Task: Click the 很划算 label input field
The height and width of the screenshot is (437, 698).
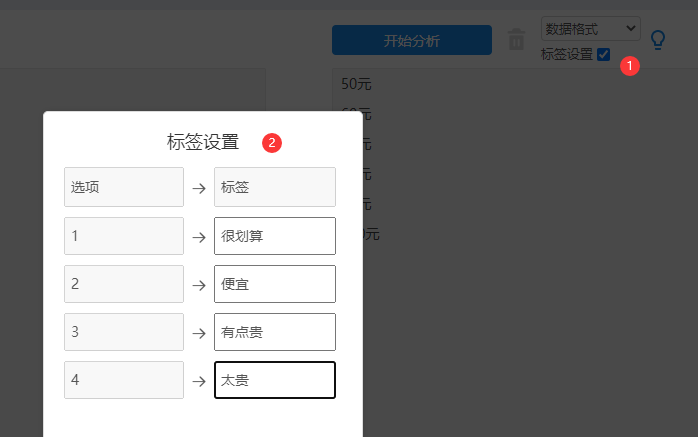Action: click(274, 236)
